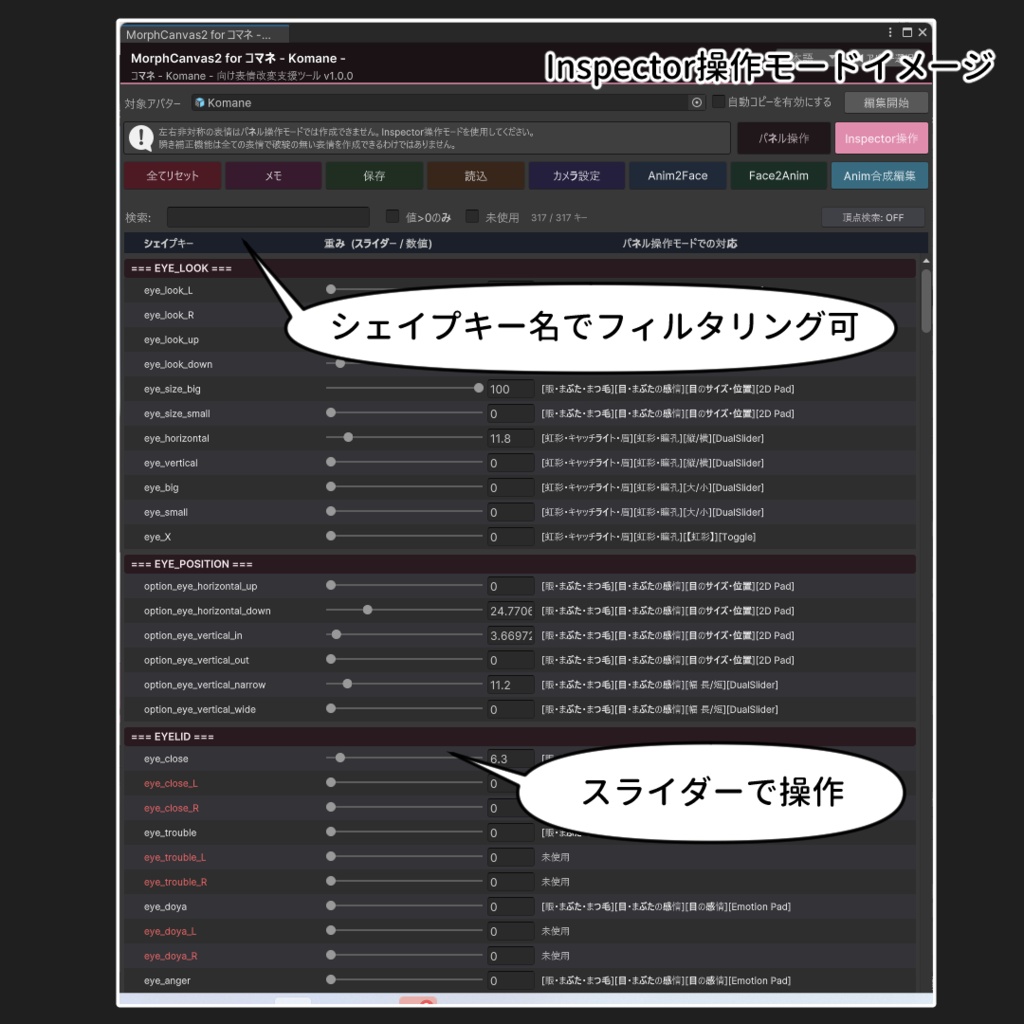Screen dimensions: 1024x1024
Task: Select the MorphCanvas2 for コマネ window tab
Action: click(x=204, y=35)
